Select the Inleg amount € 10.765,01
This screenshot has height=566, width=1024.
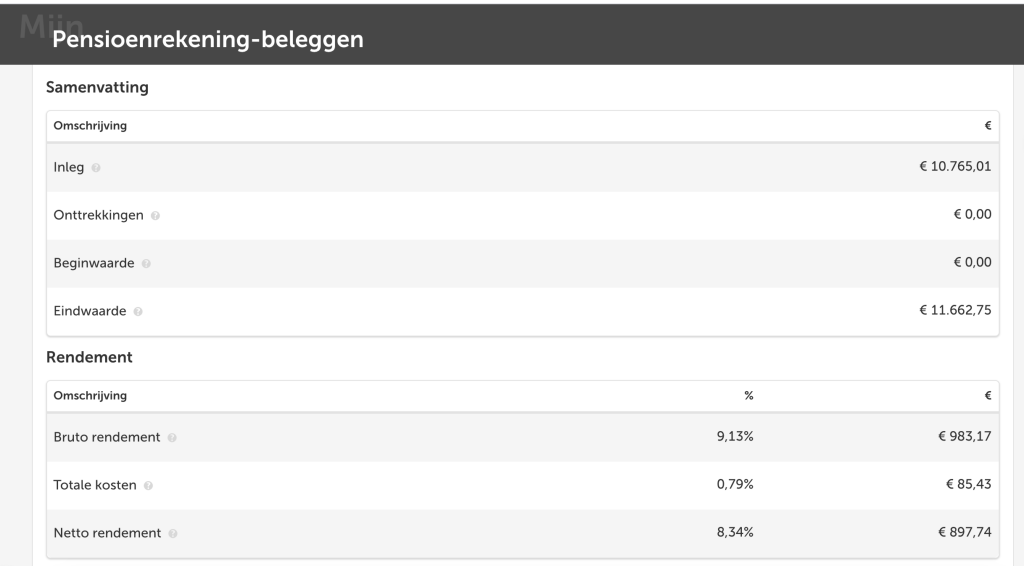click(955, 166)
